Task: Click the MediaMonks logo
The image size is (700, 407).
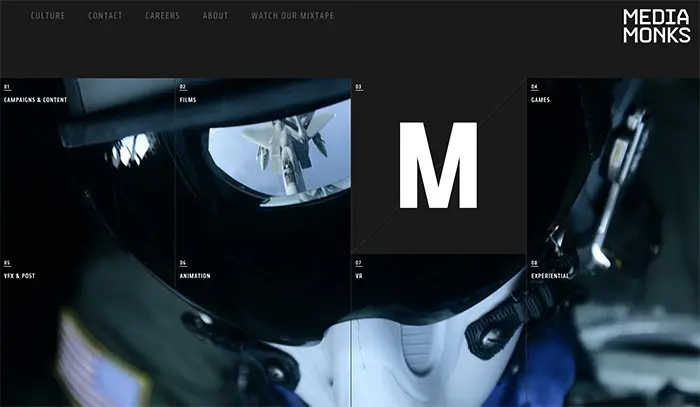Action: click(657, 26)
